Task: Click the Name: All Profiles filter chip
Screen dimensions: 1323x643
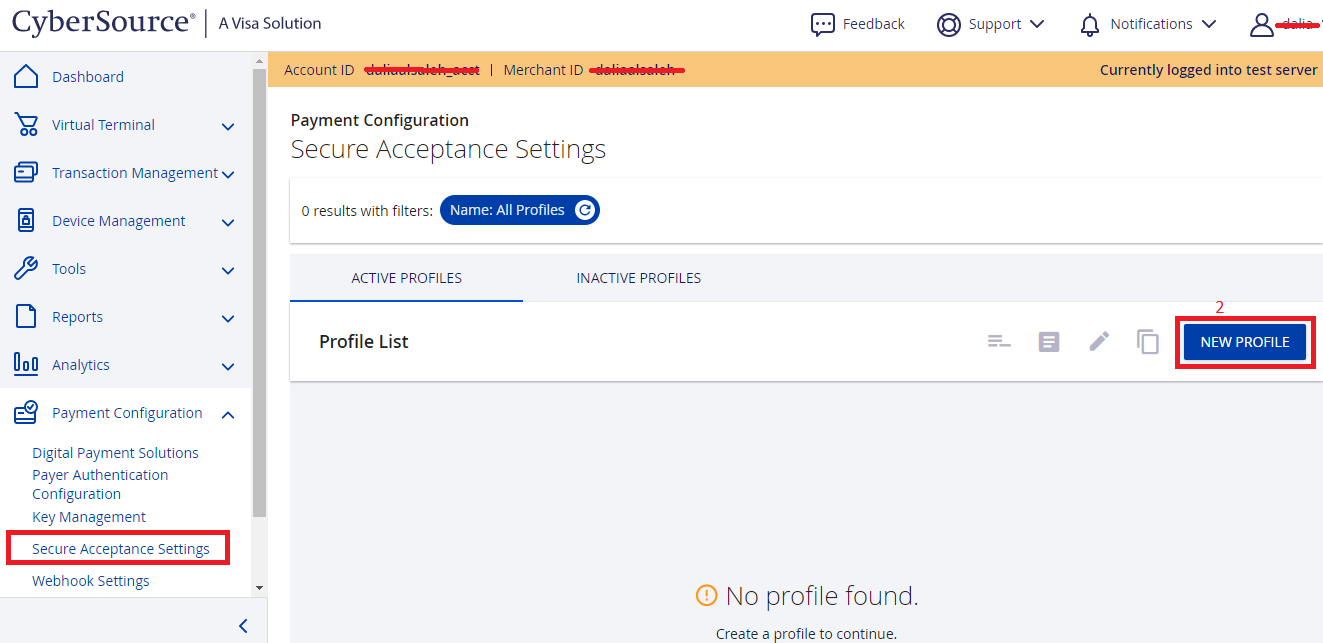Action: (520, 210)
